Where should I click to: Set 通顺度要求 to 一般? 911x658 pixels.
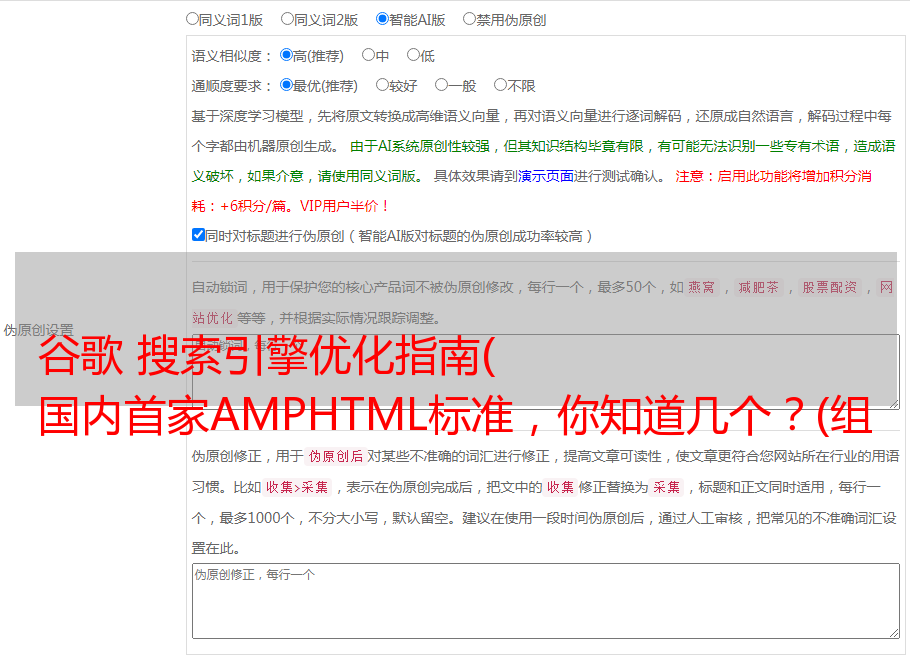[442, 85]
